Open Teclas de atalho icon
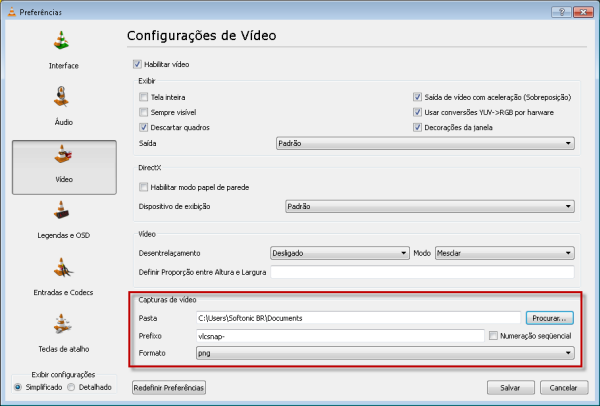Screen dimensions: 600x406 pyautogui.click(x=63, y=326)
